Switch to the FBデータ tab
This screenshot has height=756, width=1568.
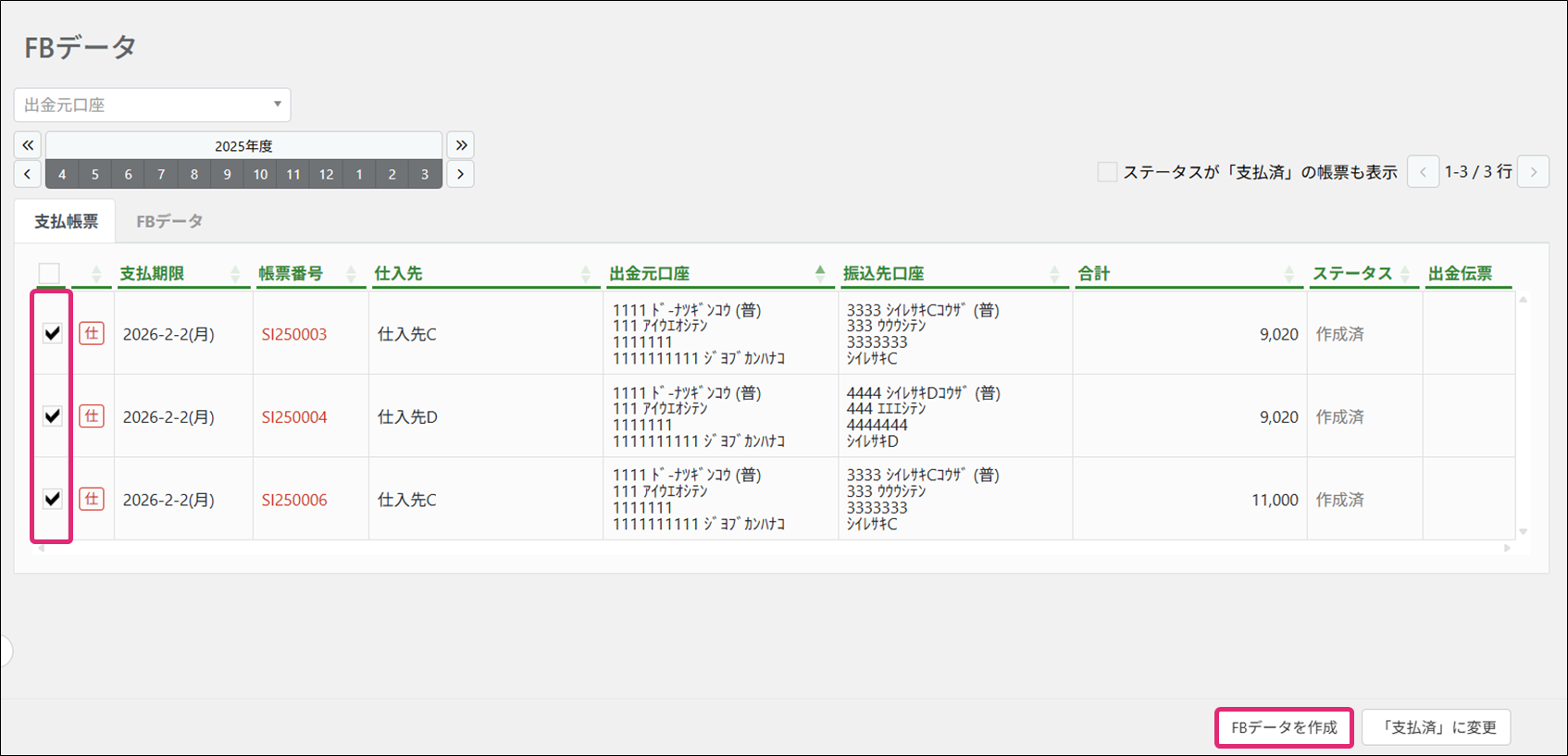coord(169,221)
